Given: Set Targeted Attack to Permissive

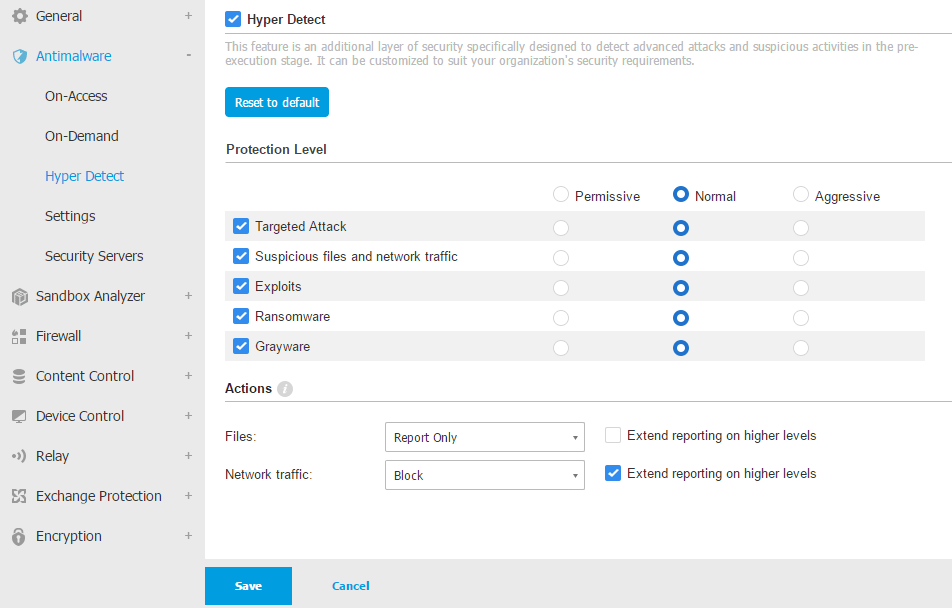Looking at the screenshot, I should point(561,228).
